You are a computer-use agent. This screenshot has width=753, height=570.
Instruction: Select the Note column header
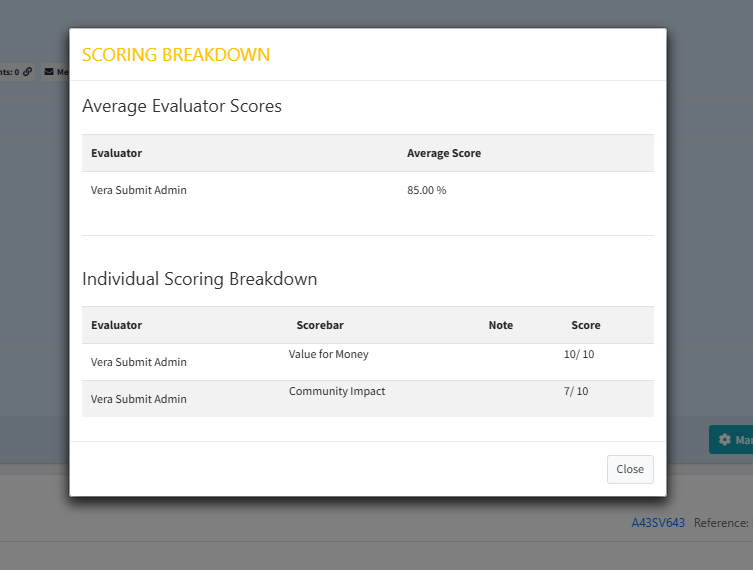point(500,325)
